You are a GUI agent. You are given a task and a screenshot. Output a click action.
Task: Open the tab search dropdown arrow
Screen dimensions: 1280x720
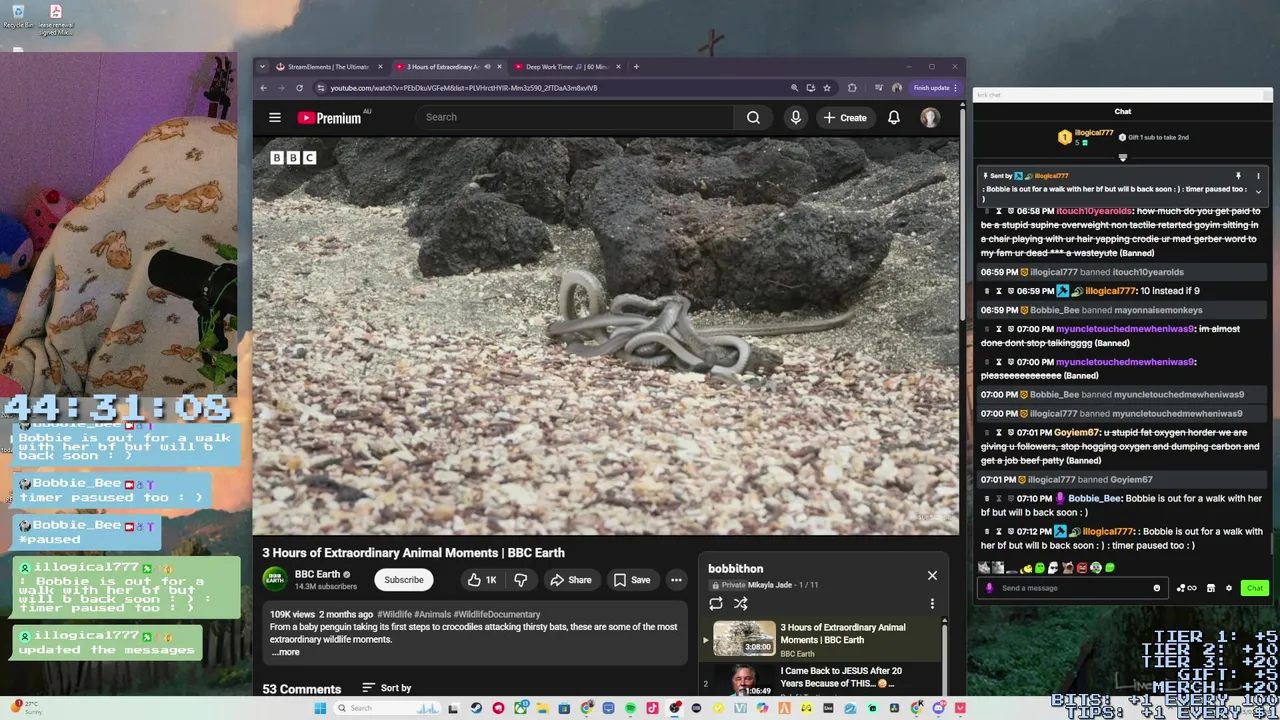coord(262,67)
